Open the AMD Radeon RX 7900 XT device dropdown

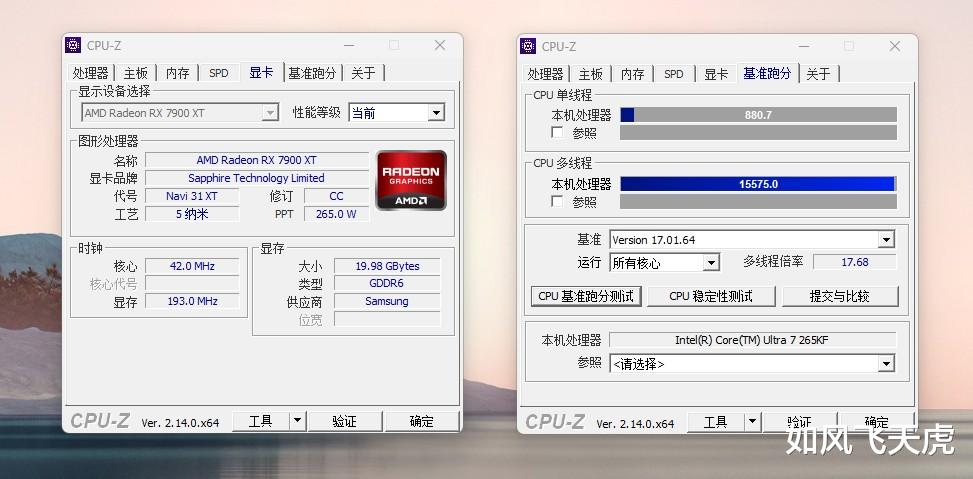coord(180,113)
